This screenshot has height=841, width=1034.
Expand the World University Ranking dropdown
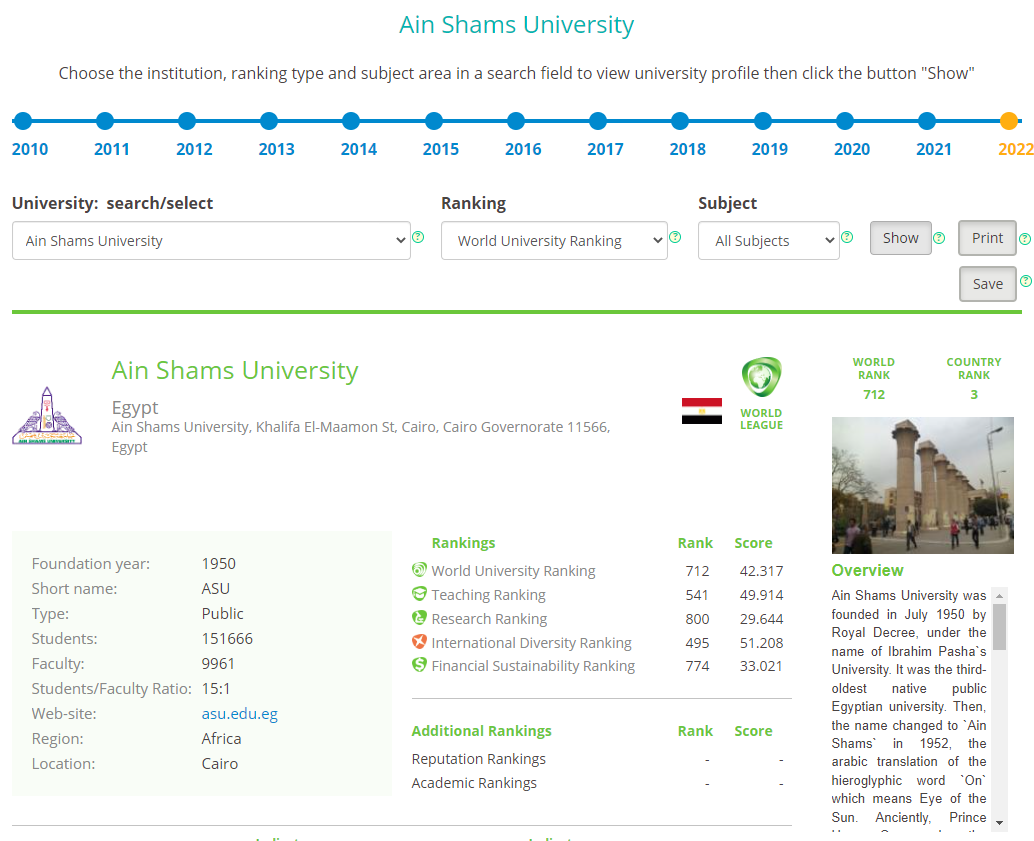pyautogui.click(x=554, y=241)
